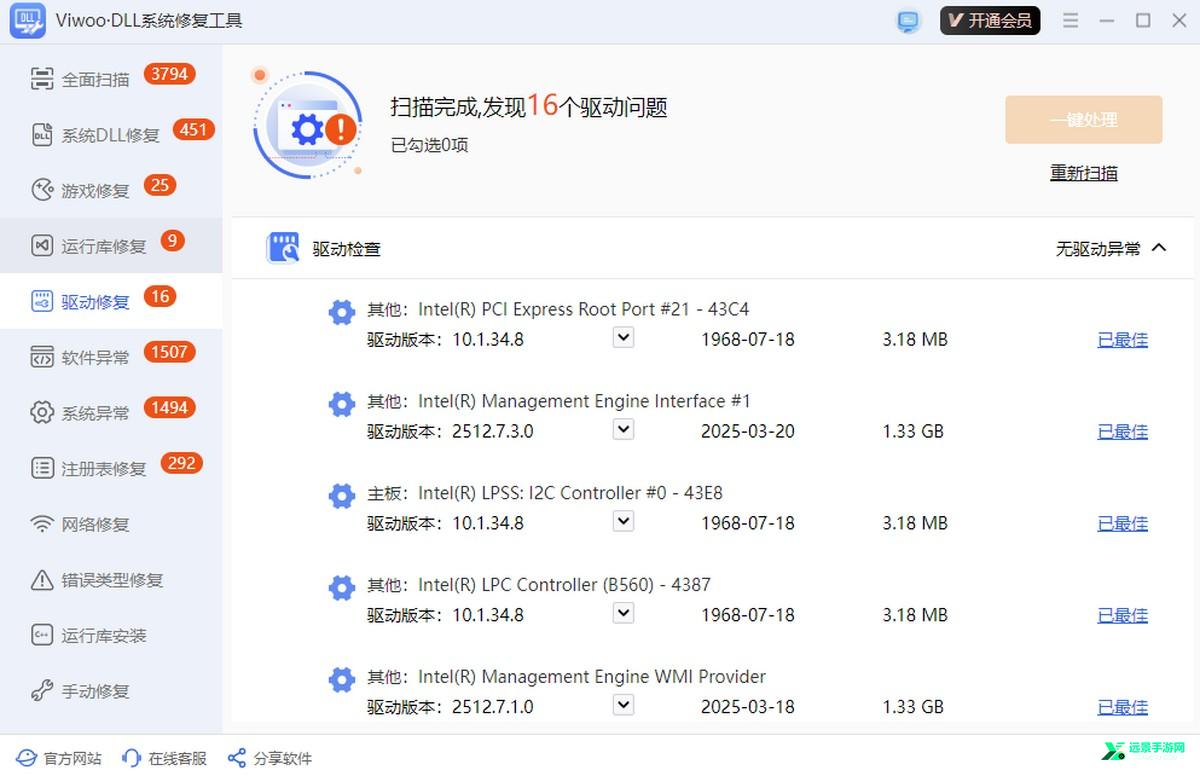
Task: Click the Viwoo DLL app logo
Action: (x=27, y=21)
